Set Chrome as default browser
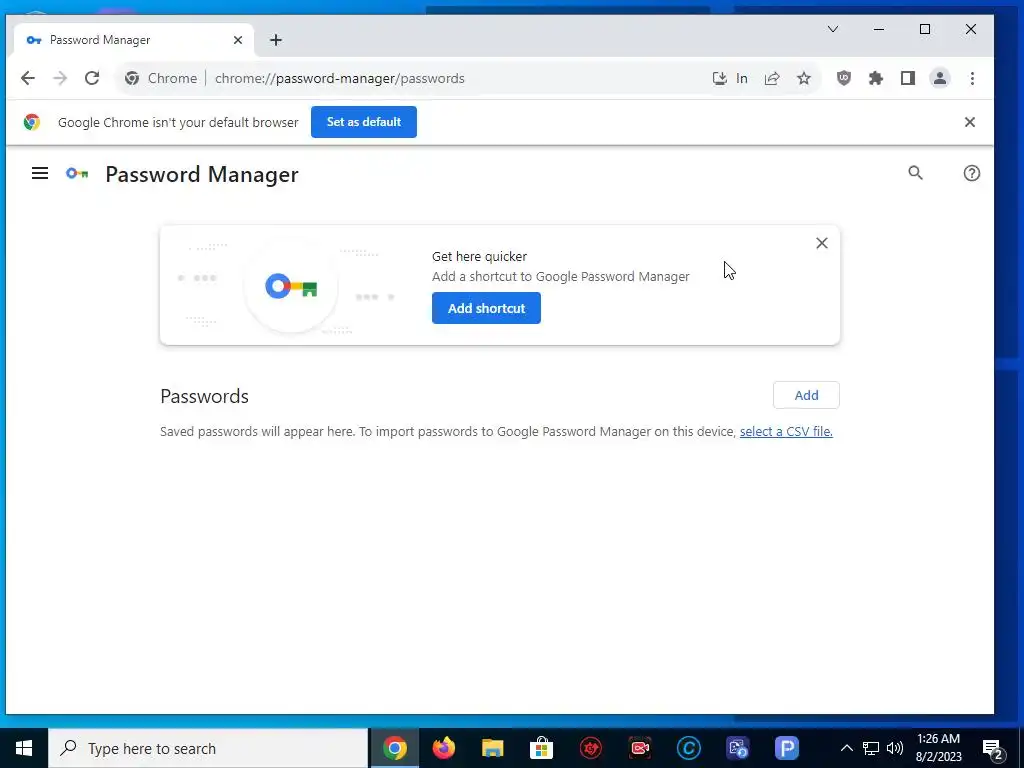This screenshot has height=768, width=1024. click(x=364, y=122)
